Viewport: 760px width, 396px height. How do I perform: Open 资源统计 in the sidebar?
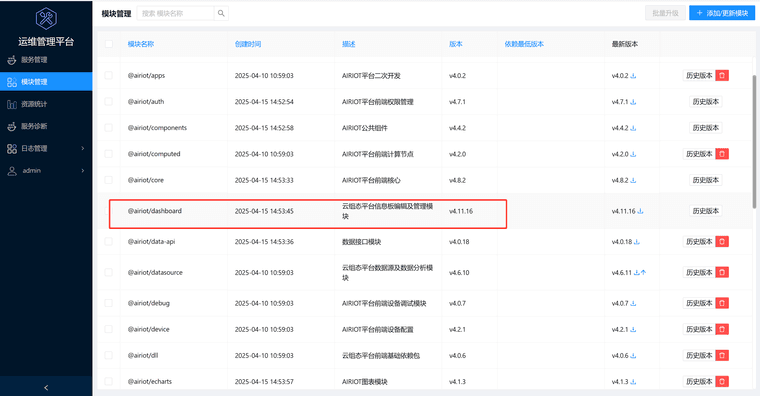pos(46,104)
